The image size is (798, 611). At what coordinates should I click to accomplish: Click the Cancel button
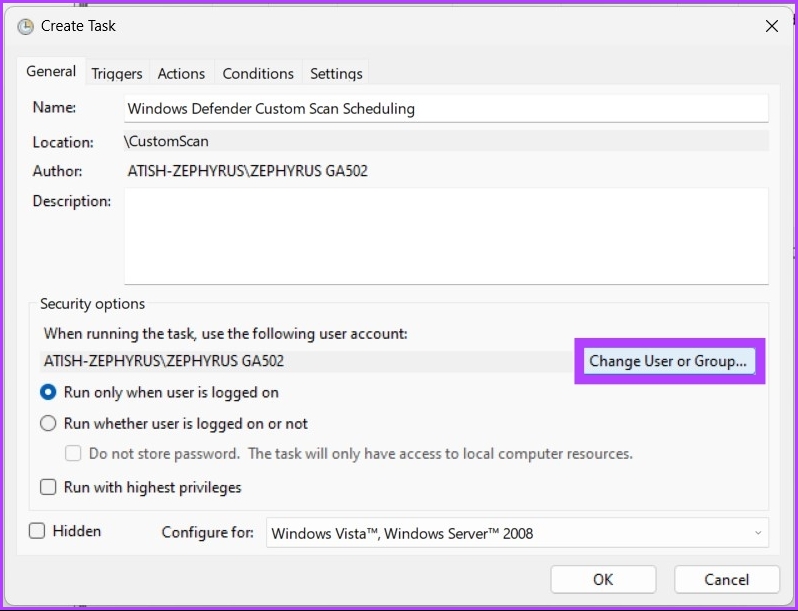tap(727, 579)
